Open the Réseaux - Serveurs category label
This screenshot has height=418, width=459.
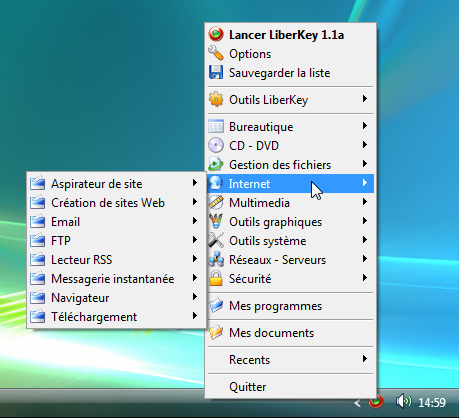coord(277,260)
